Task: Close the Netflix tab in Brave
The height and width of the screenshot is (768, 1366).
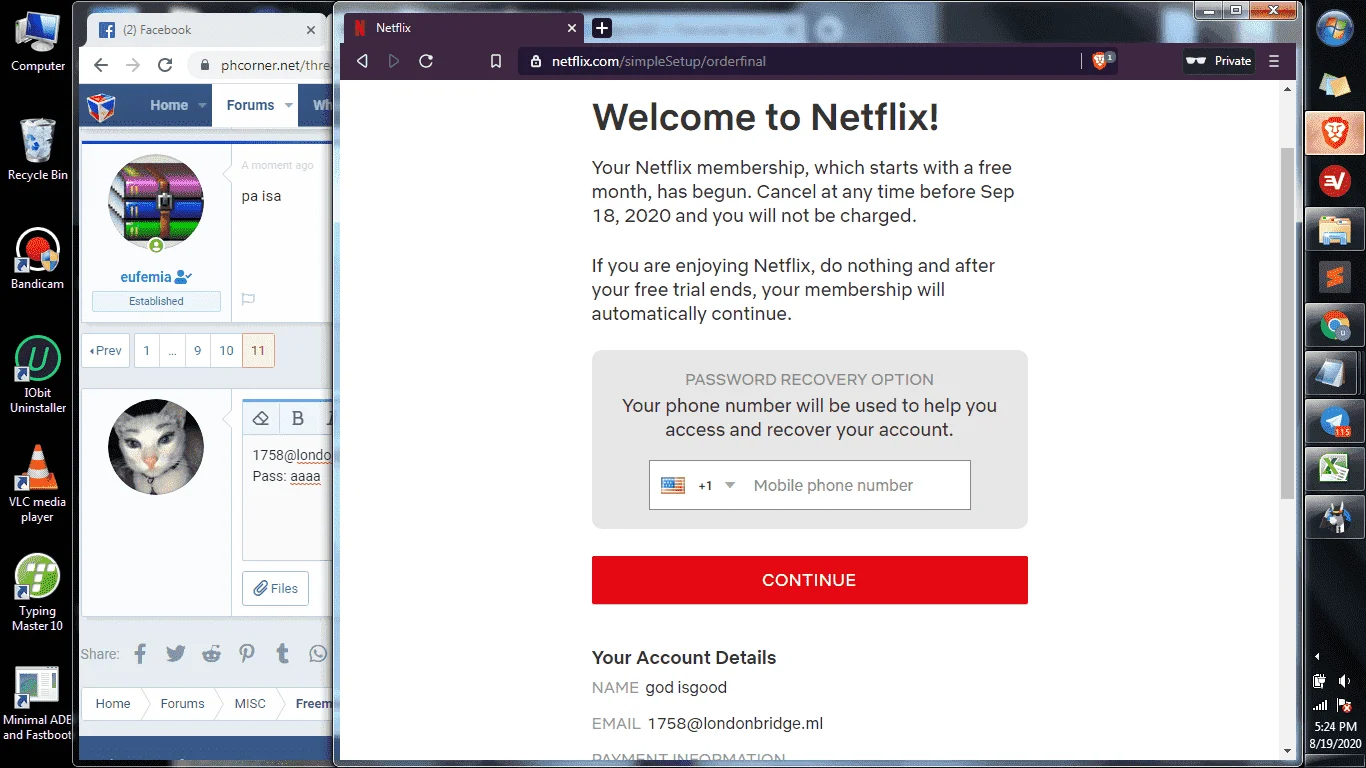Action: (572, 28)
